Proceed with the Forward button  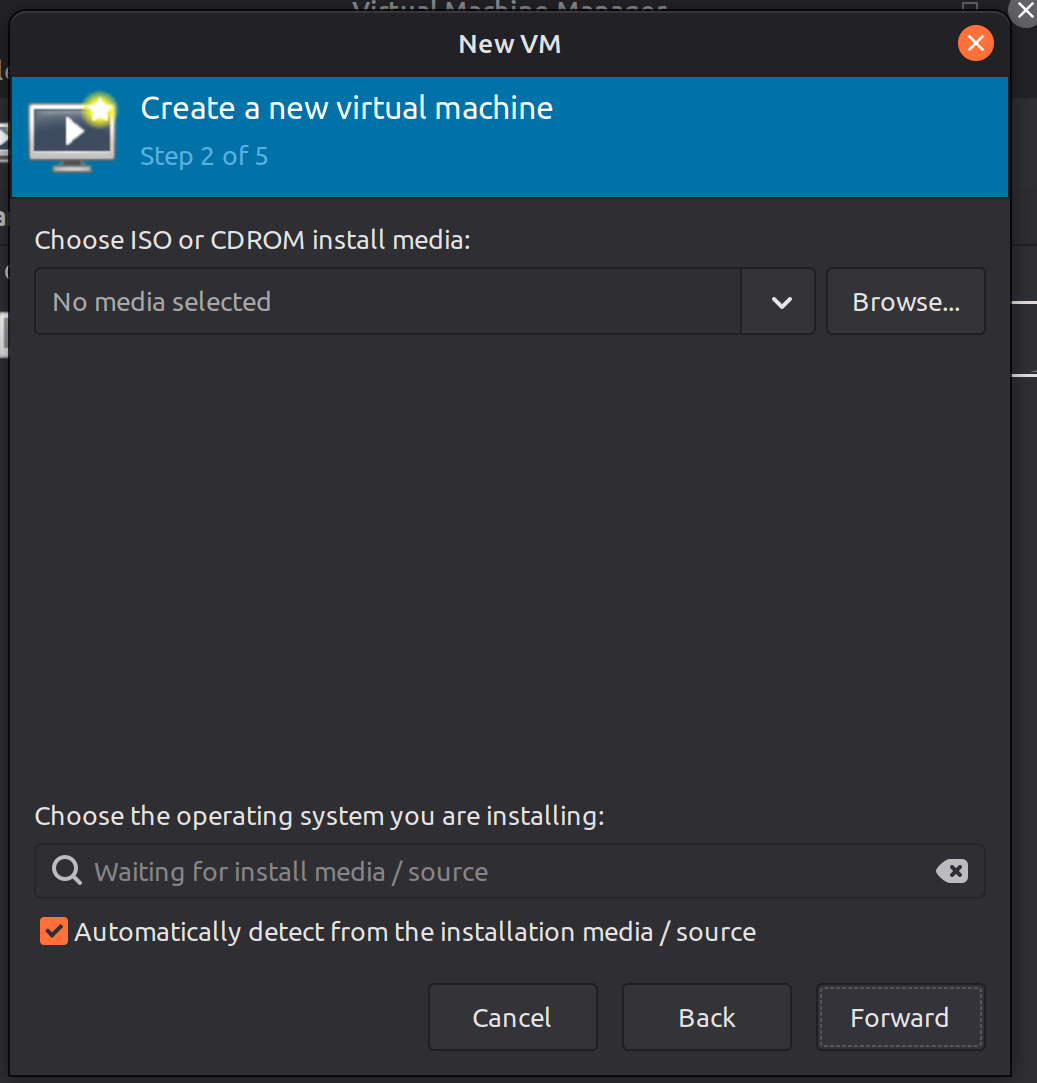899,1018
